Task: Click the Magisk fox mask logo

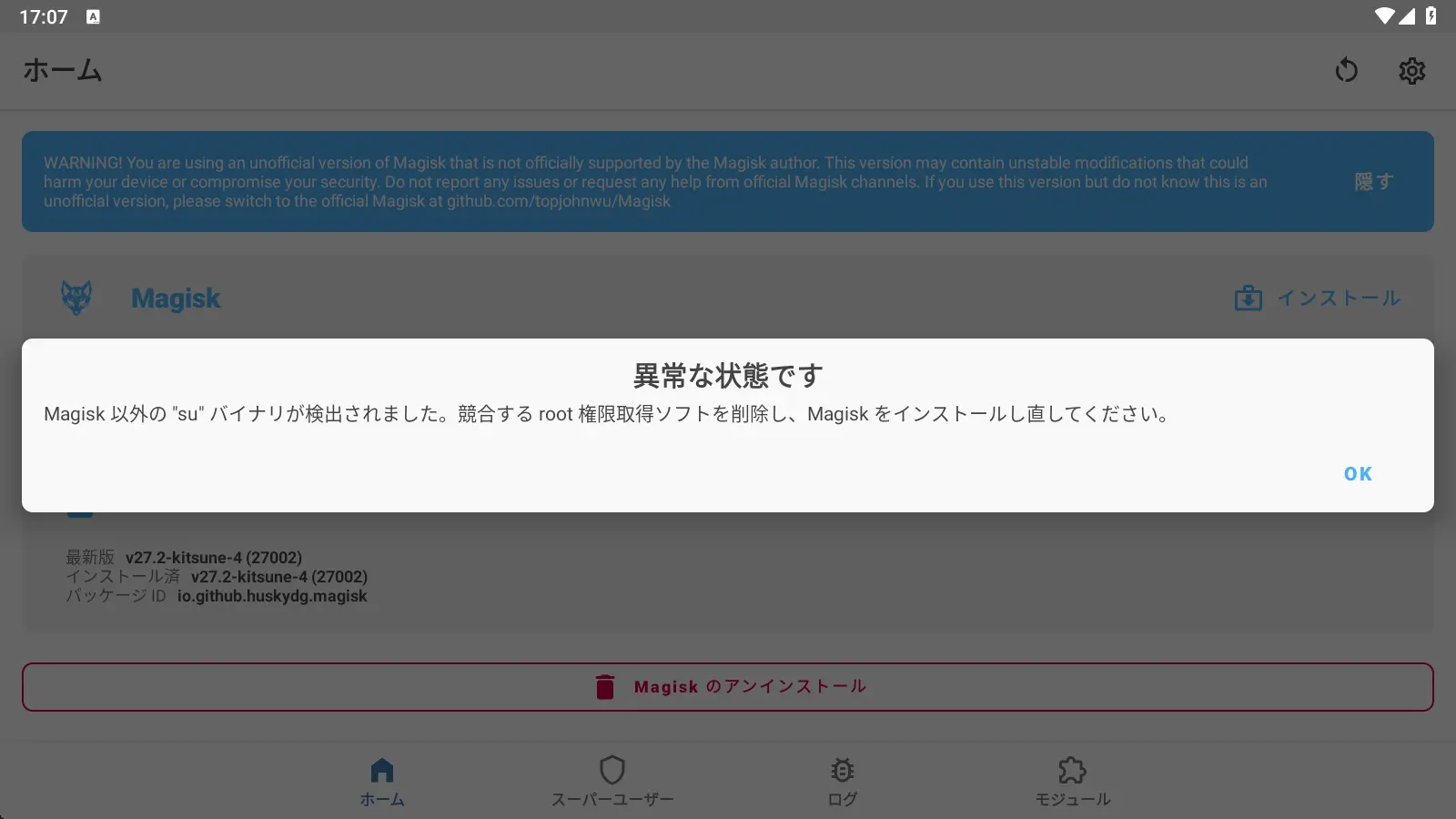Action: coord(76,298)
